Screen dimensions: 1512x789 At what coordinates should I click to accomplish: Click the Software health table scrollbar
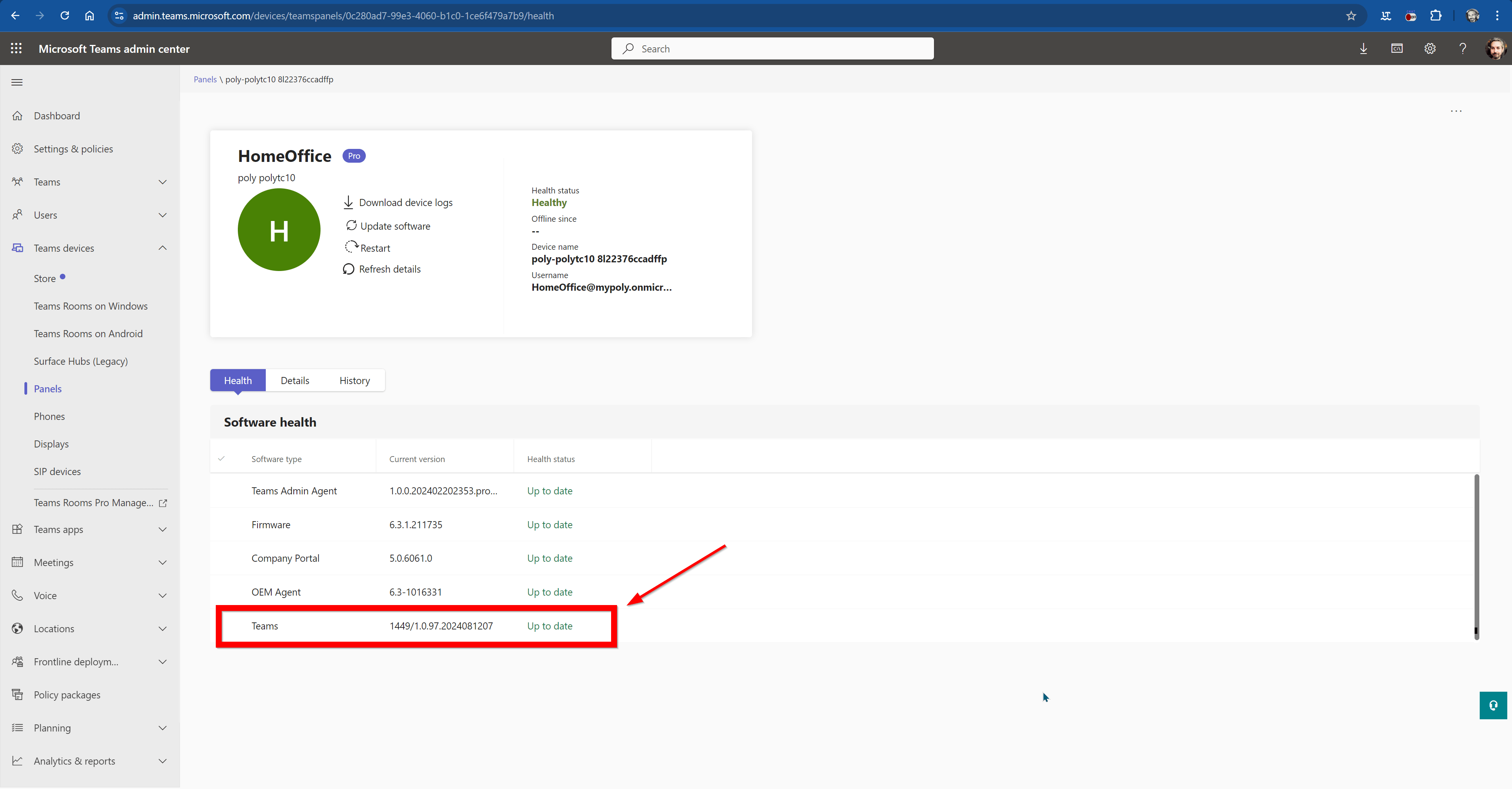[x=1476, y=557]
